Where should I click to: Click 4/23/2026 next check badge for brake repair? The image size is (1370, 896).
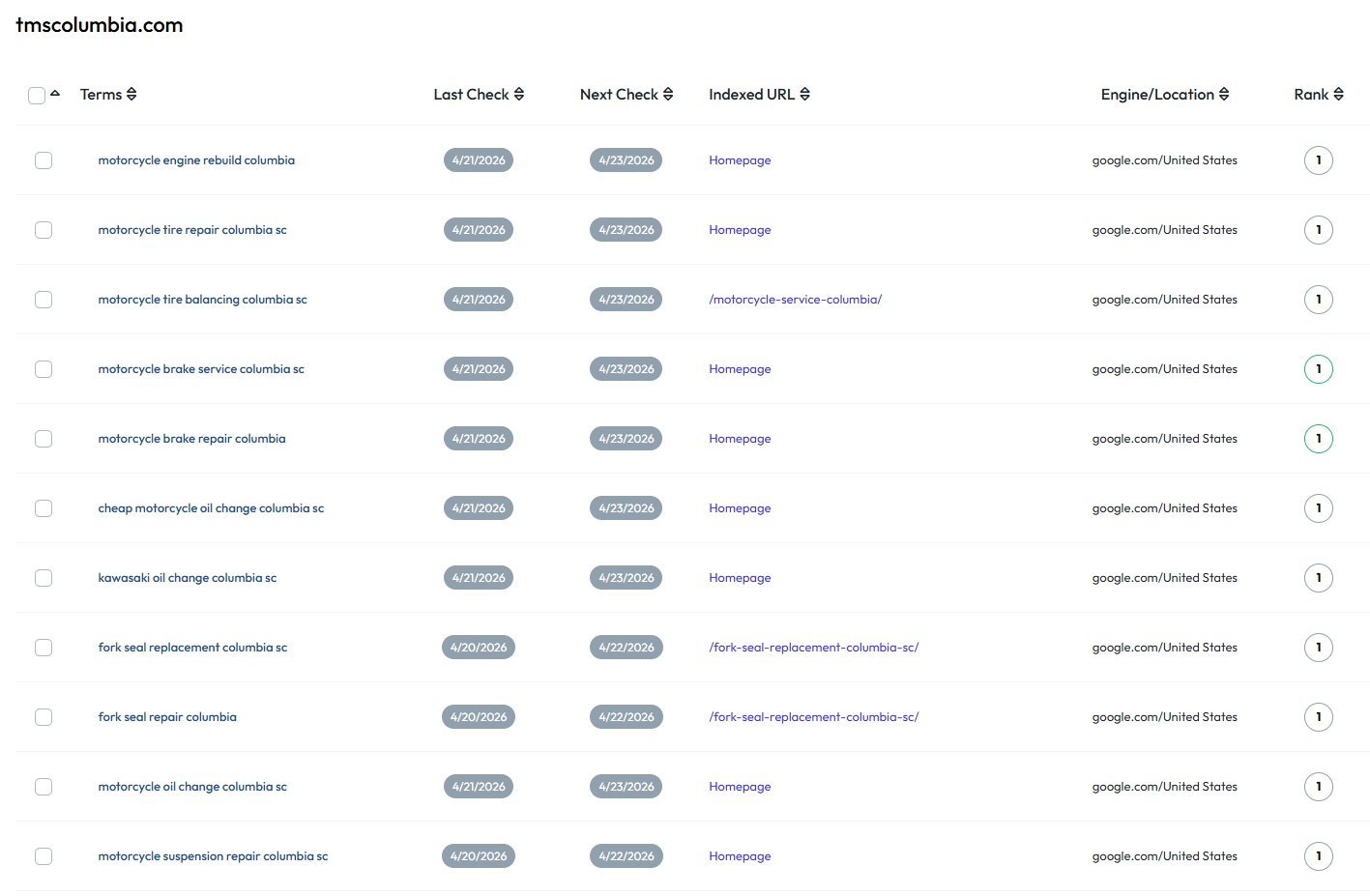coord(626,439)
